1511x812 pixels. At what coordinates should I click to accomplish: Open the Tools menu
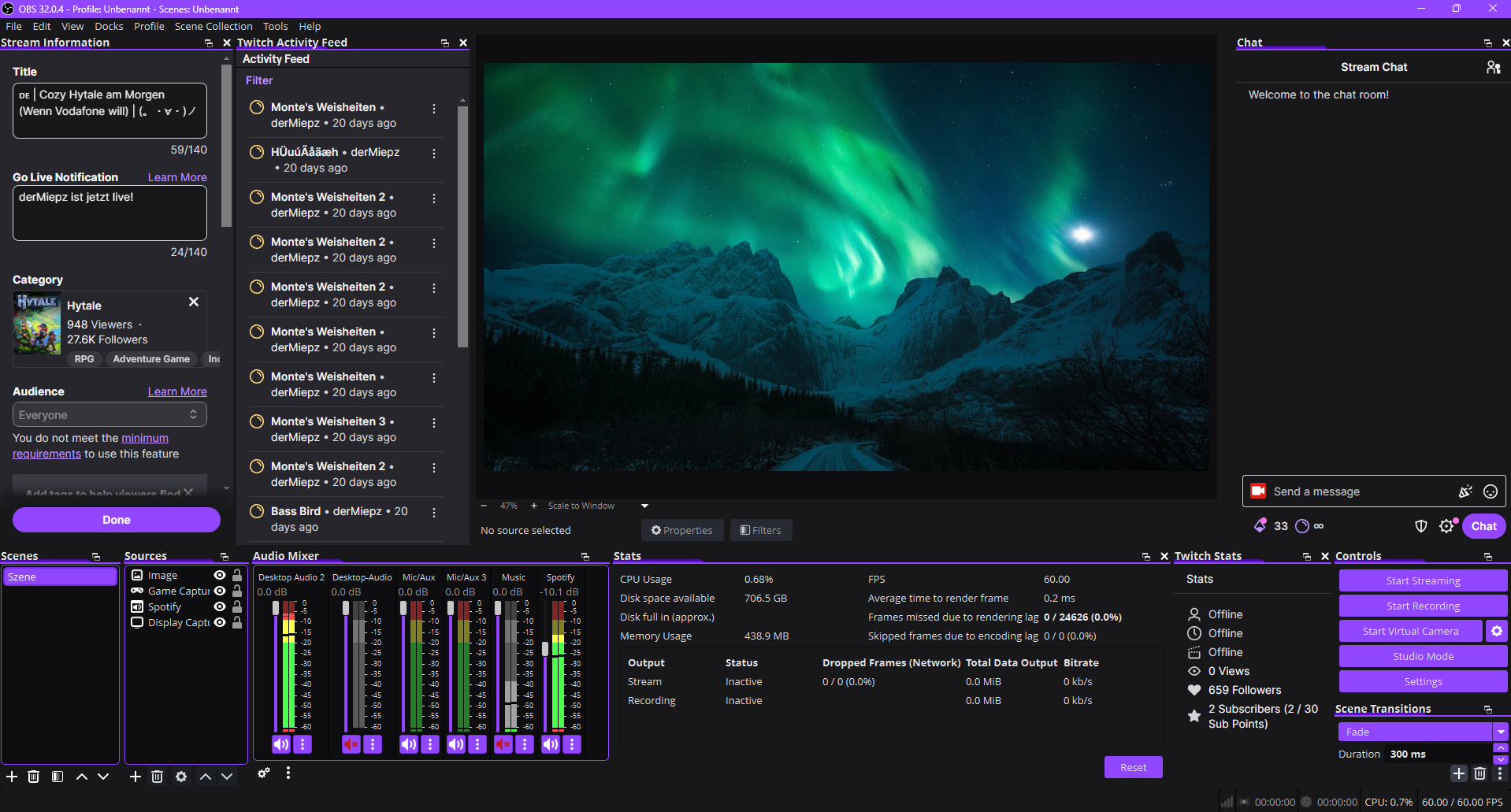pyautogui.click(x=275, y=26)
